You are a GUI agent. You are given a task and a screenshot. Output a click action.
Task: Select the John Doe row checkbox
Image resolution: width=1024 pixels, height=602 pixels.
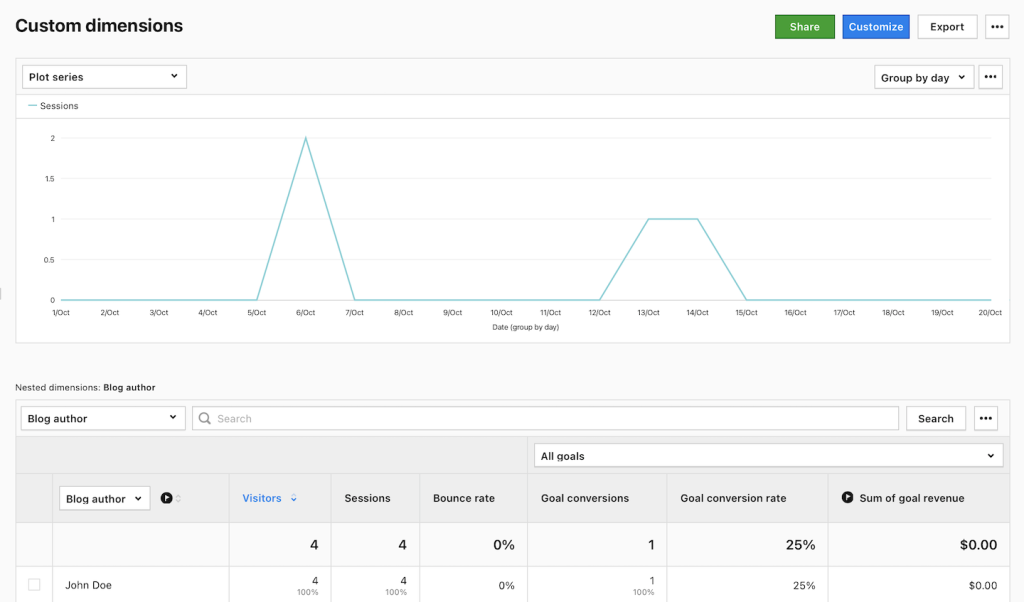point(34,585)
